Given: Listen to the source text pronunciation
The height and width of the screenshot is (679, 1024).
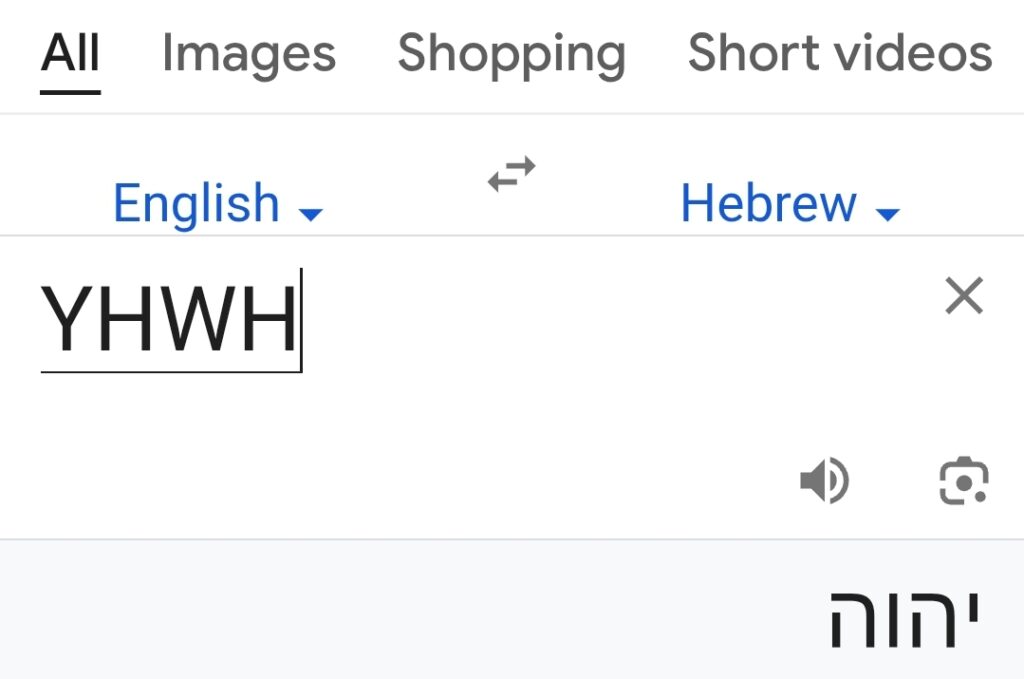Looking at the screenshot, I should (x=824, y=481).
